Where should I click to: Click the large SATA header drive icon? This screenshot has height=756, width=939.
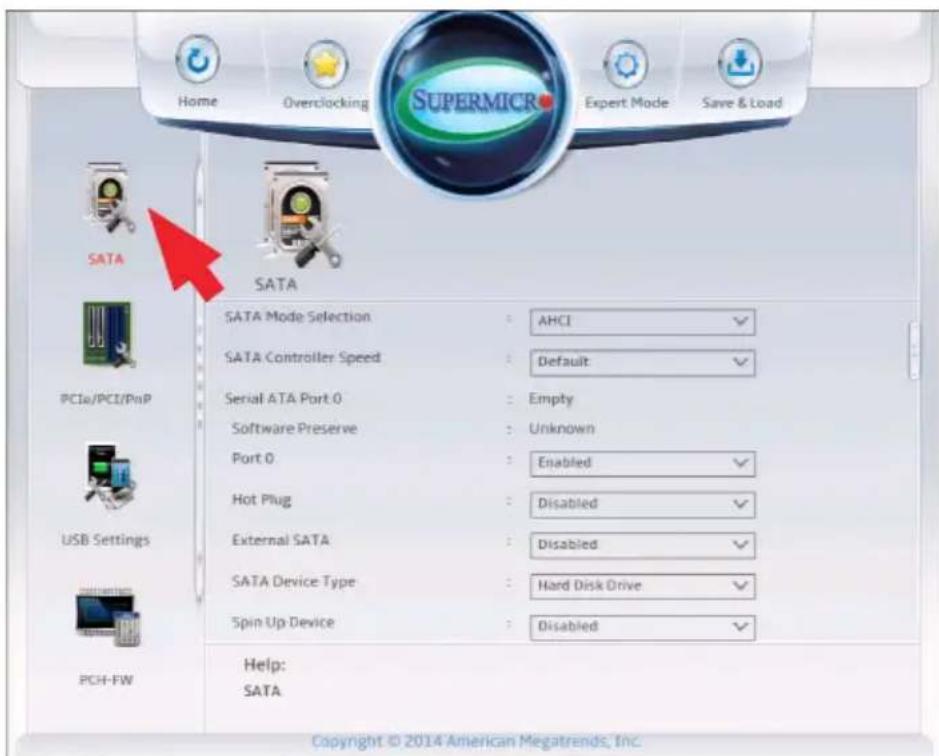point(301,216)
